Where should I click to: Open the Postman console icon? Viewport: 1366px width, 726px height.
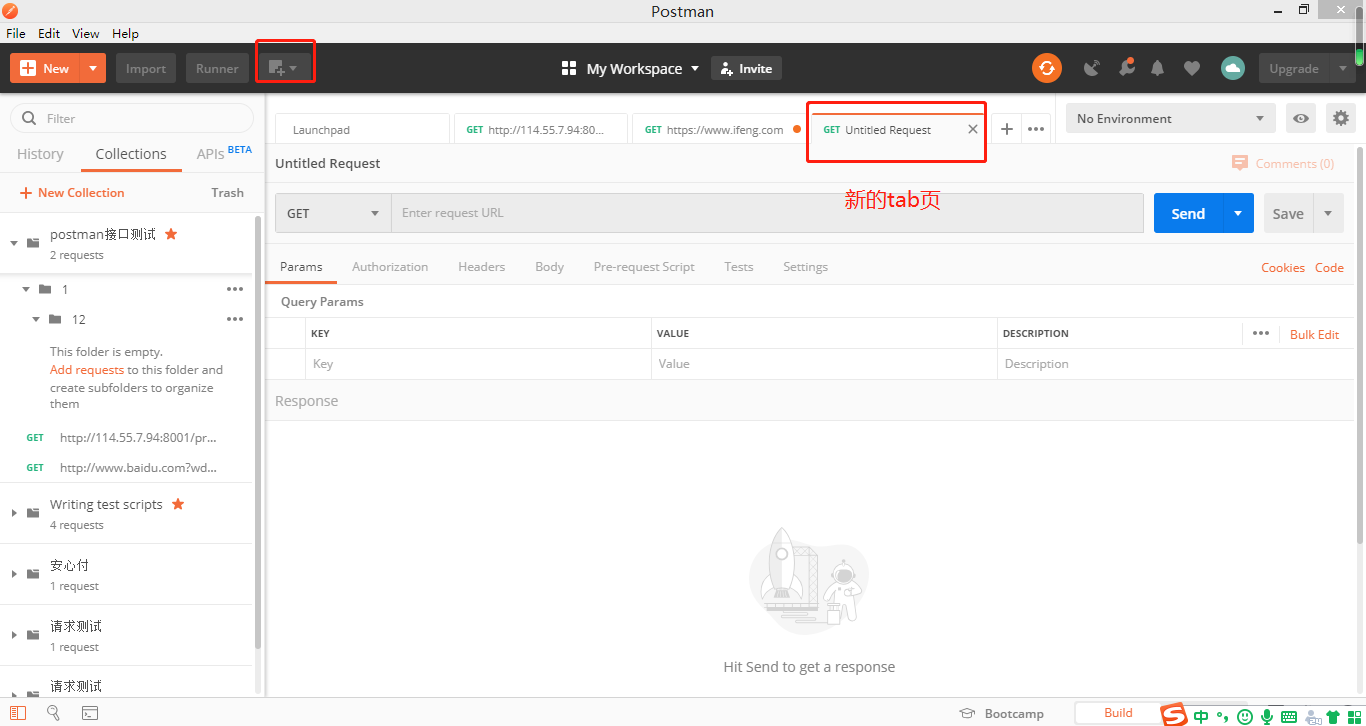(90, 713)
